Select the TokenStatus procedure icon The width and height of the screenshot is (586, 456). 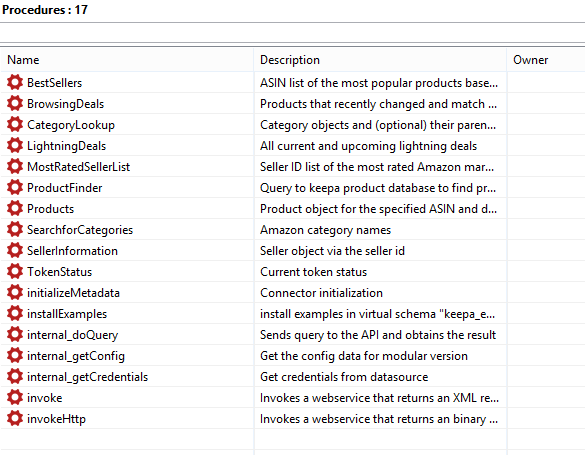(x=15, y=271)
